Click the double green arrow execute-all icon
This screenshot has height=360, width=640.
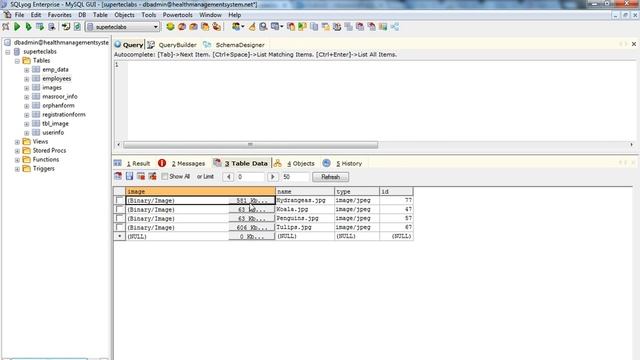[28, 27]
